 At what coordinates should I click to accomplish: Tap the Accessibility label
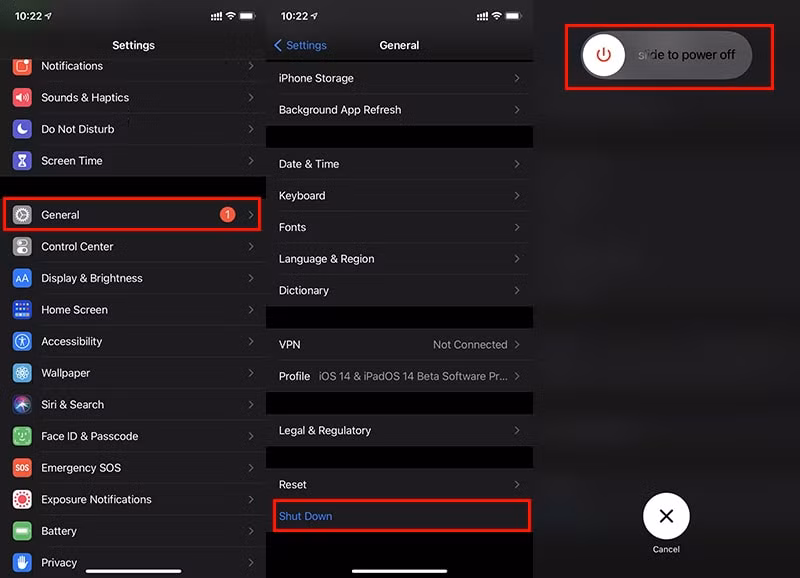pos(71,341)
